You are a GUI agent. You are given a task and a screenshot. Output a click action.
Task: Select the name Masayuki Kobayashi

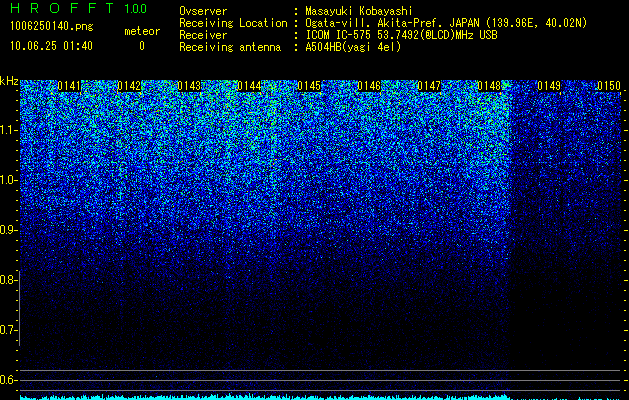pyautogui.click(x=359, y=11)
